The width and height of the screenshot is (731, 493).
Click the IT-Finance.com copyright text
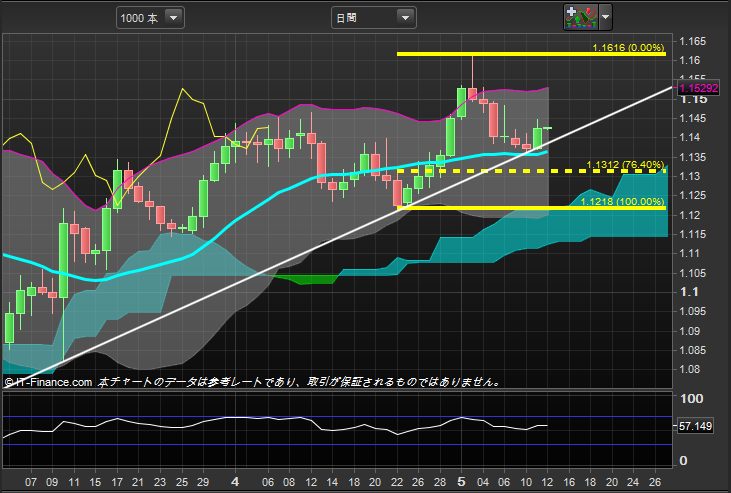click(48, 382)
